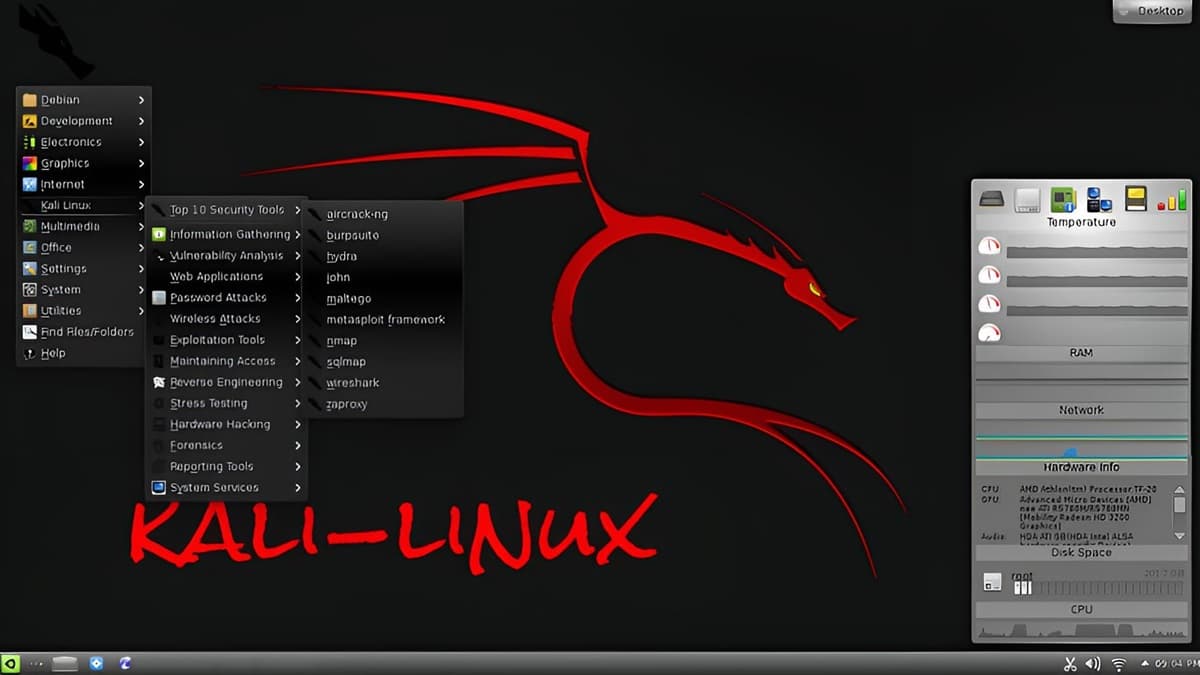Toggle the Disk Space section header
This screenshot has width=1200, height=675.
(x=1081, y=552)
